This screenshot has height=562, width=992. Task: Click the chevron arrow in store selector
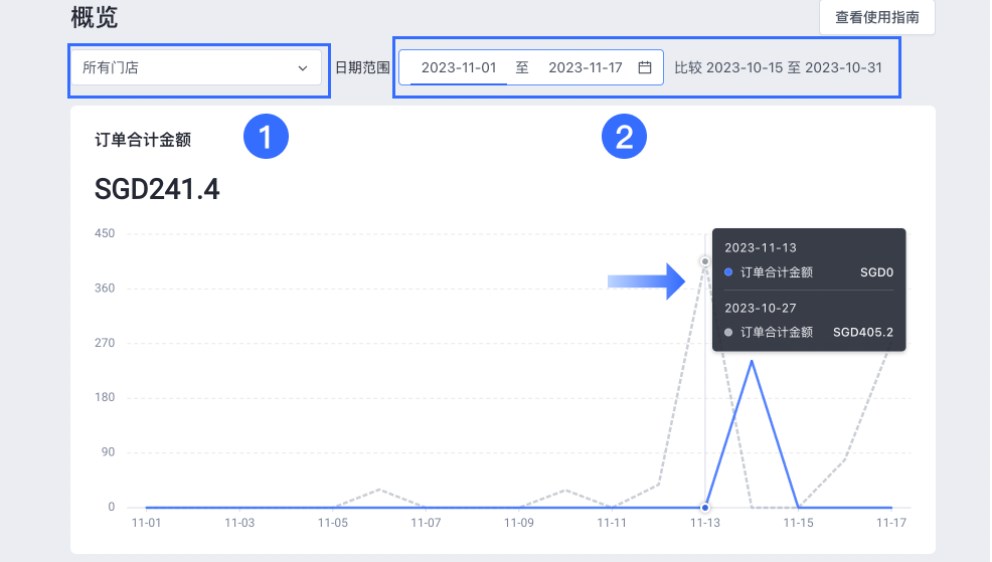click(303, 69)
